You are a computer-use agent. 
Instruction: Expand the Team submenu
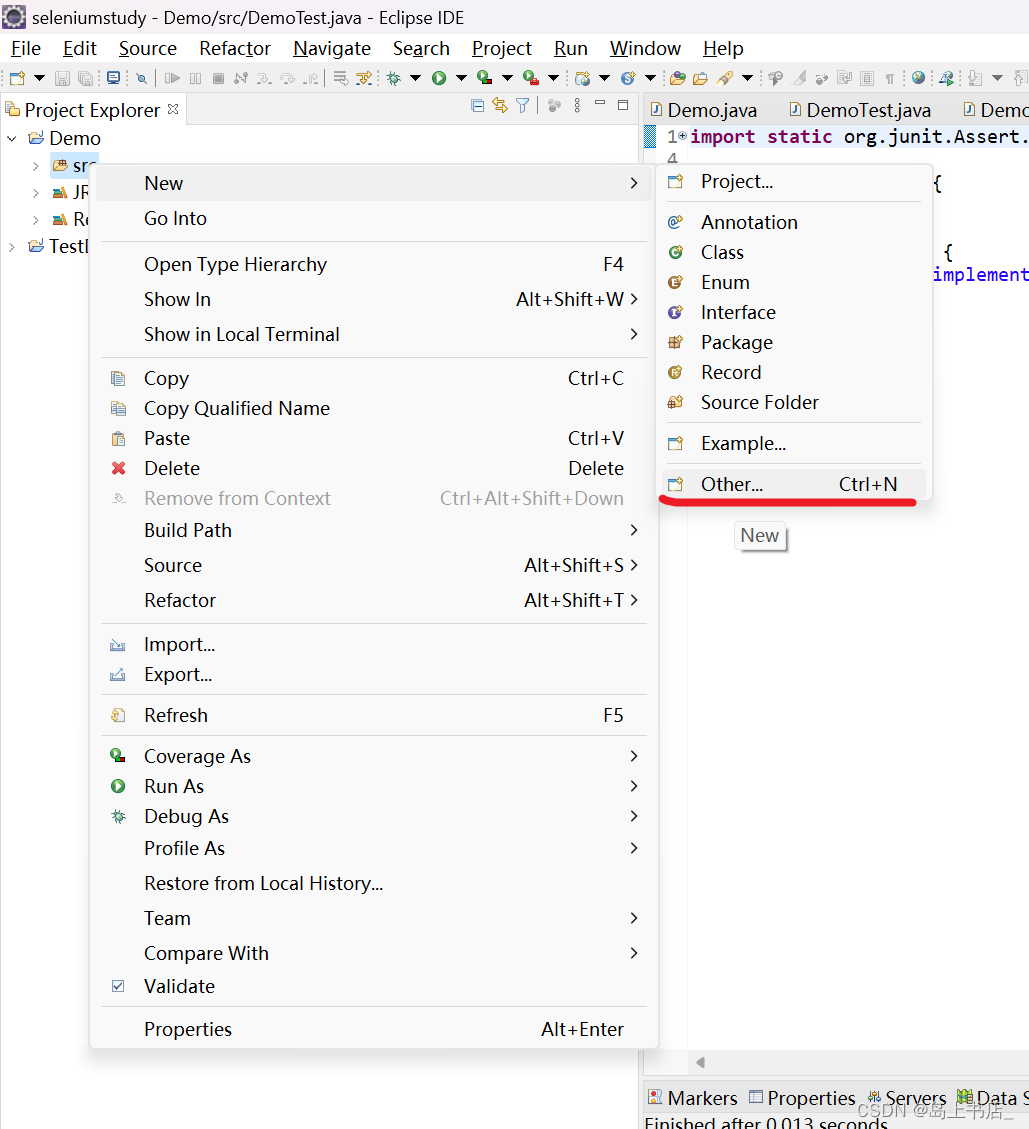(634, 918)
